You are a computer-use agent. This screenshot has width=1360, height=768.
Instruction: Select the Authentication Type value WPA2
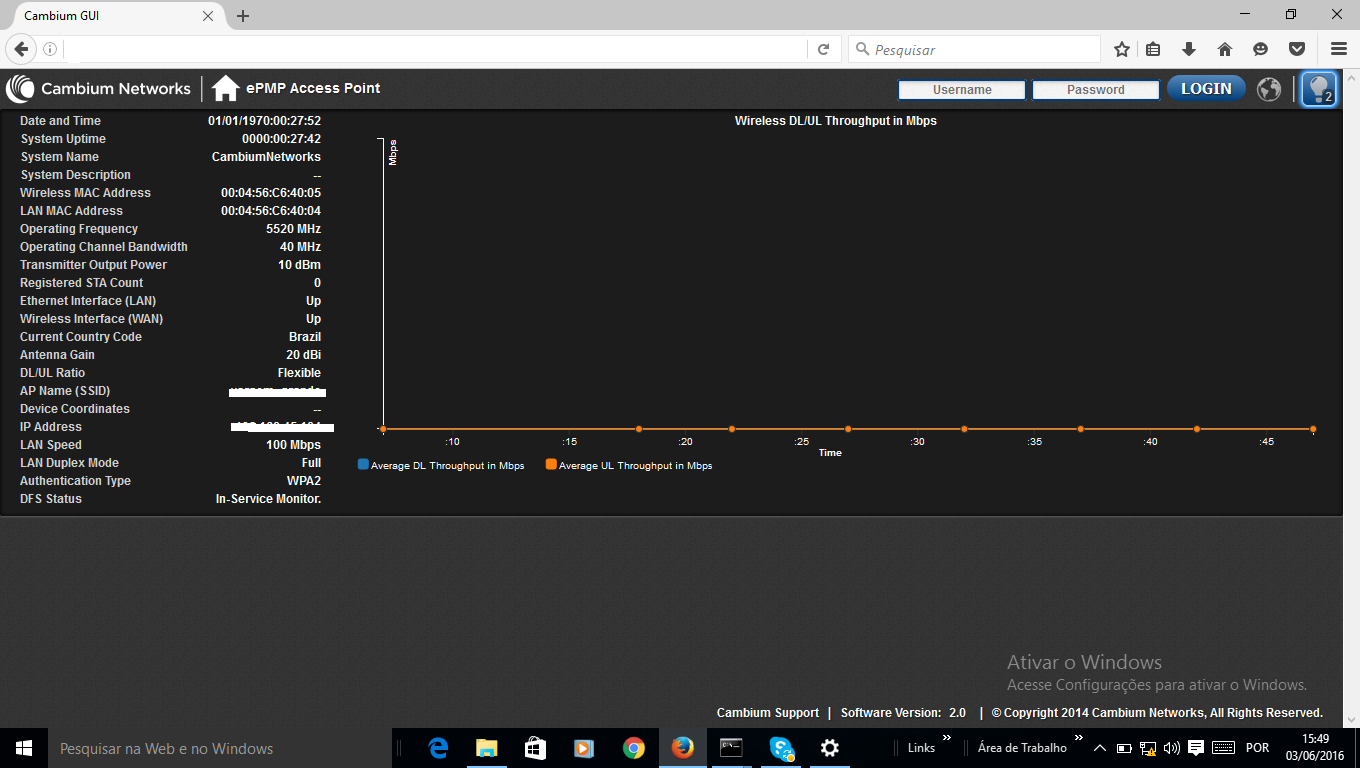(x=304, y=481)
